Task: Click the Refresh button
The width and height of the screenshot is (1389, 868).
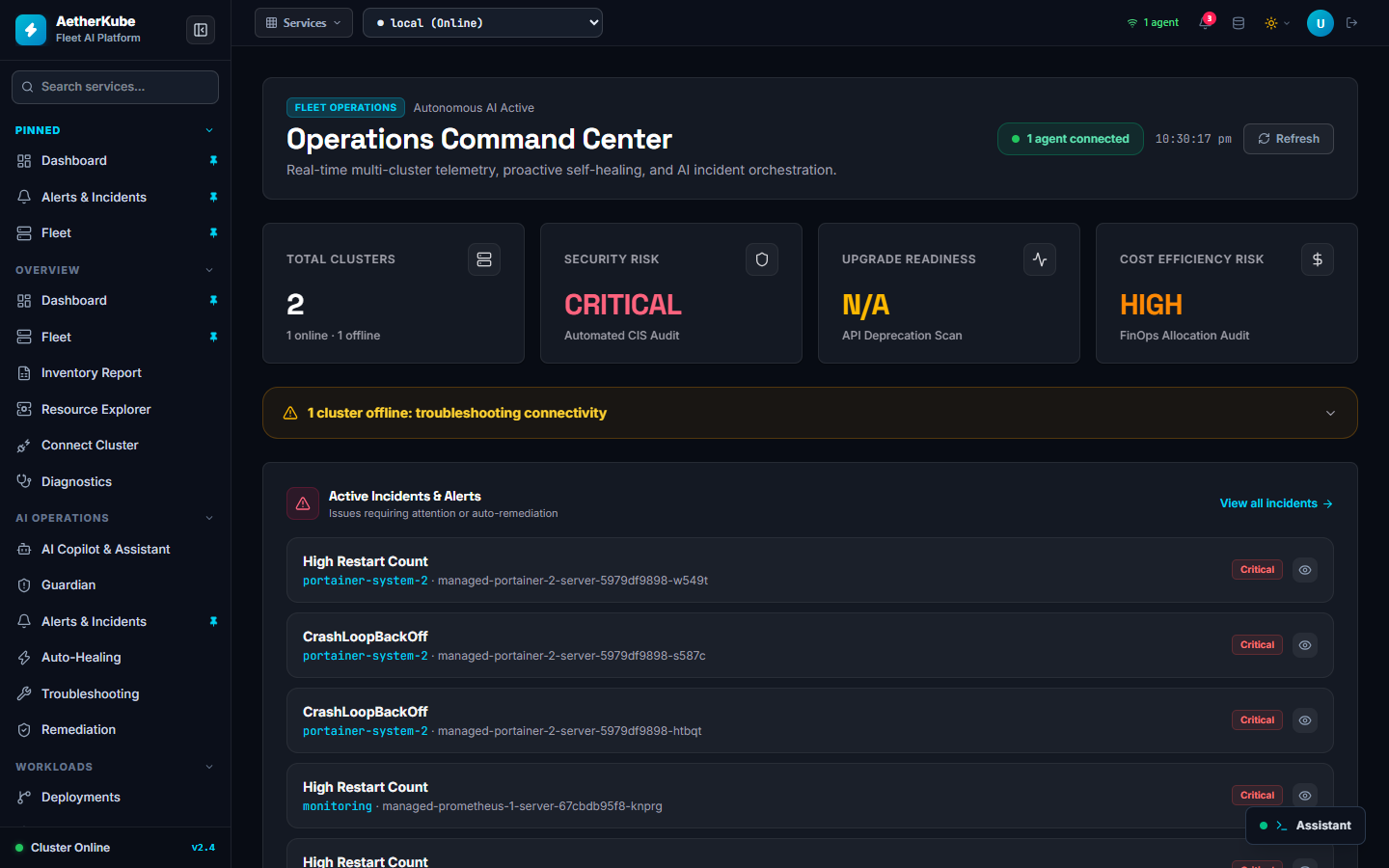Action: click(1288, 139)
